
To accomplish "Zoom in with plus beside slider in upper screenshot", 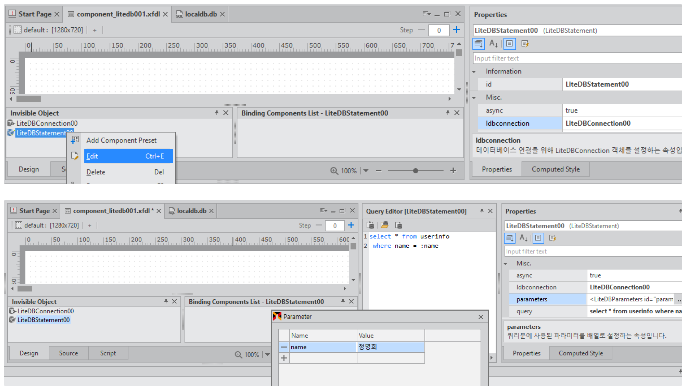I will point(453,170).
